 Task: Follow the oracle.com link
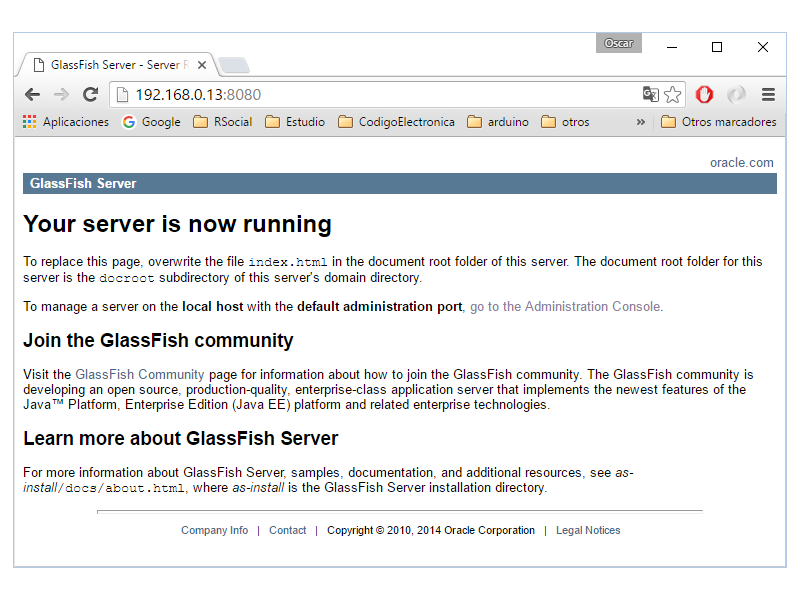742,163
